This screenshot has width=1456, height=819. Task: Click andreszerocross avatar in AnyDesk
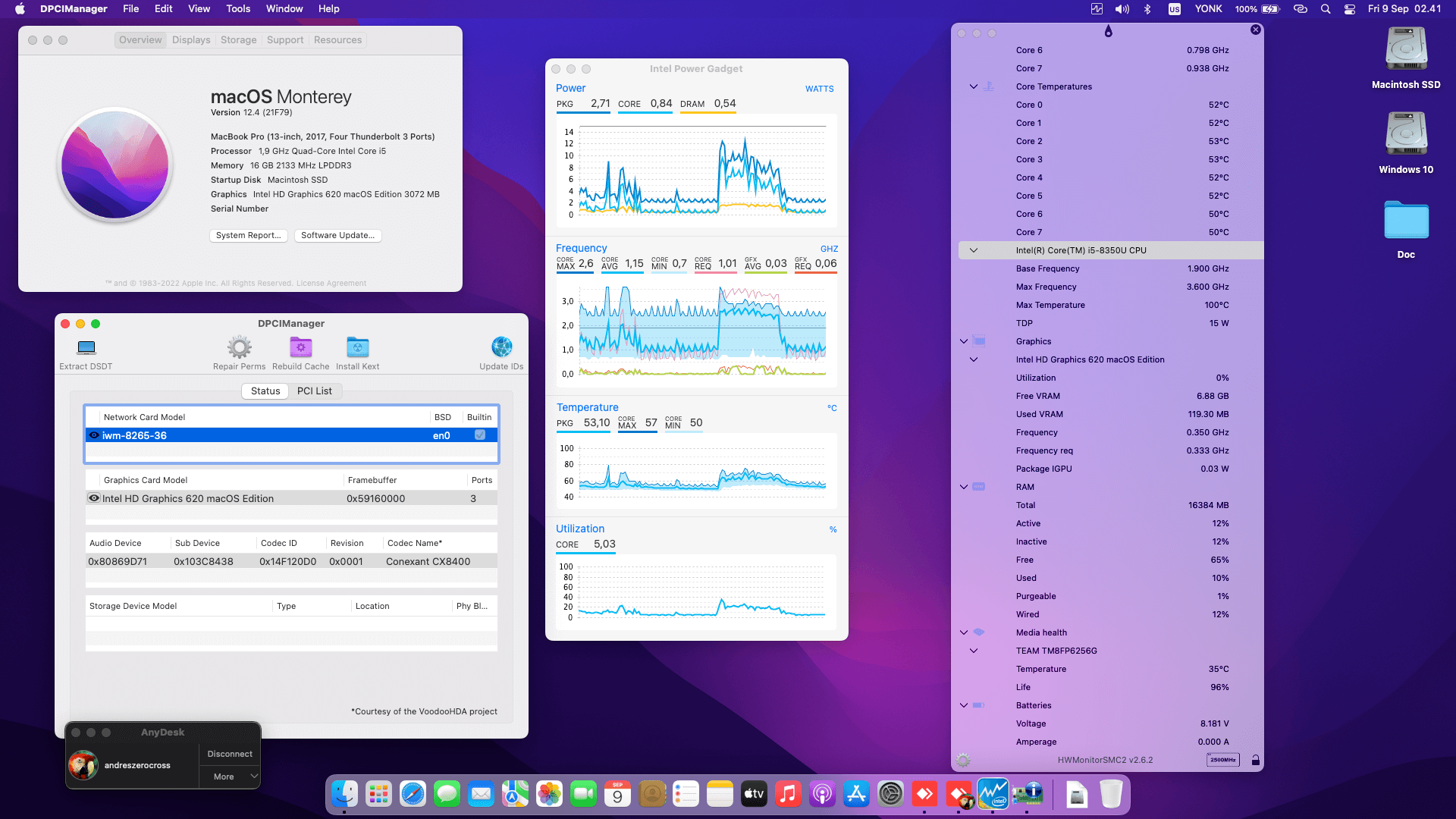point(83,765)
